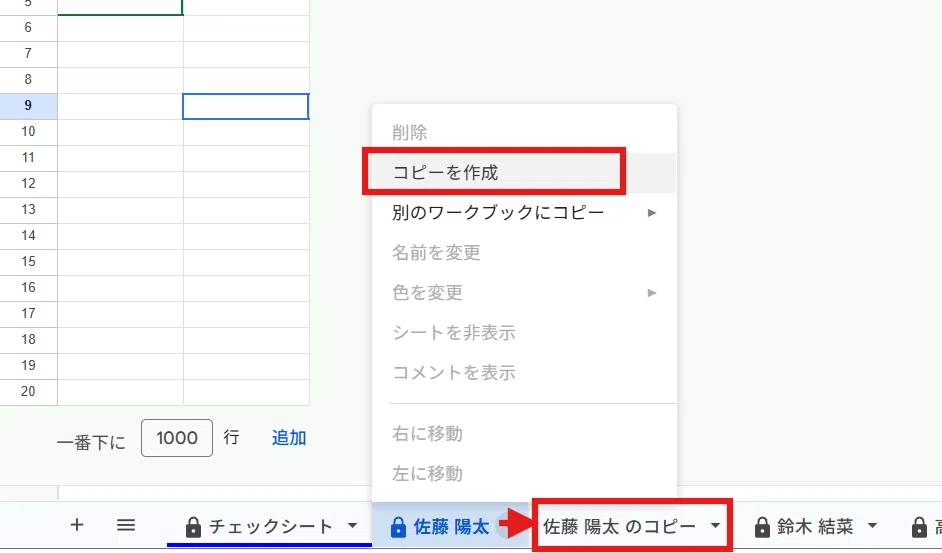The height and width of the screenshot is (553, 942).
Task: Click lock icon on 鈴木 結菜 tab
Action: 762,527
